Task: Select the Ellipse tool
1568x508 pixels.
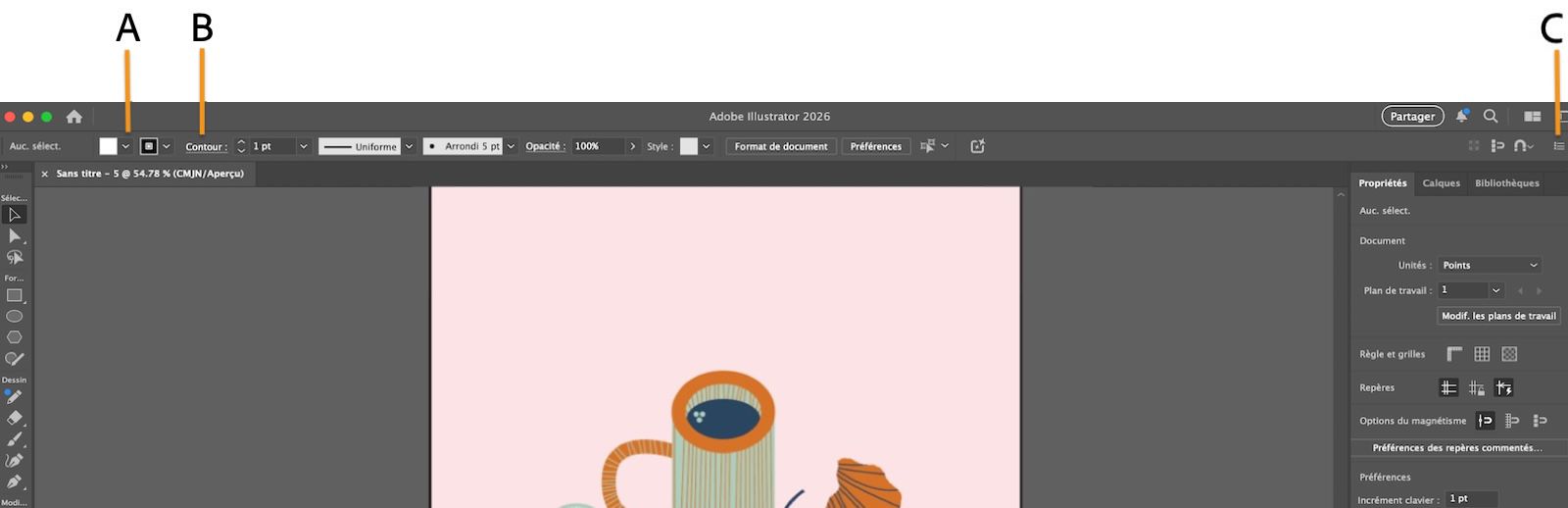Action: pyautogui.click(x=14, y=316)
